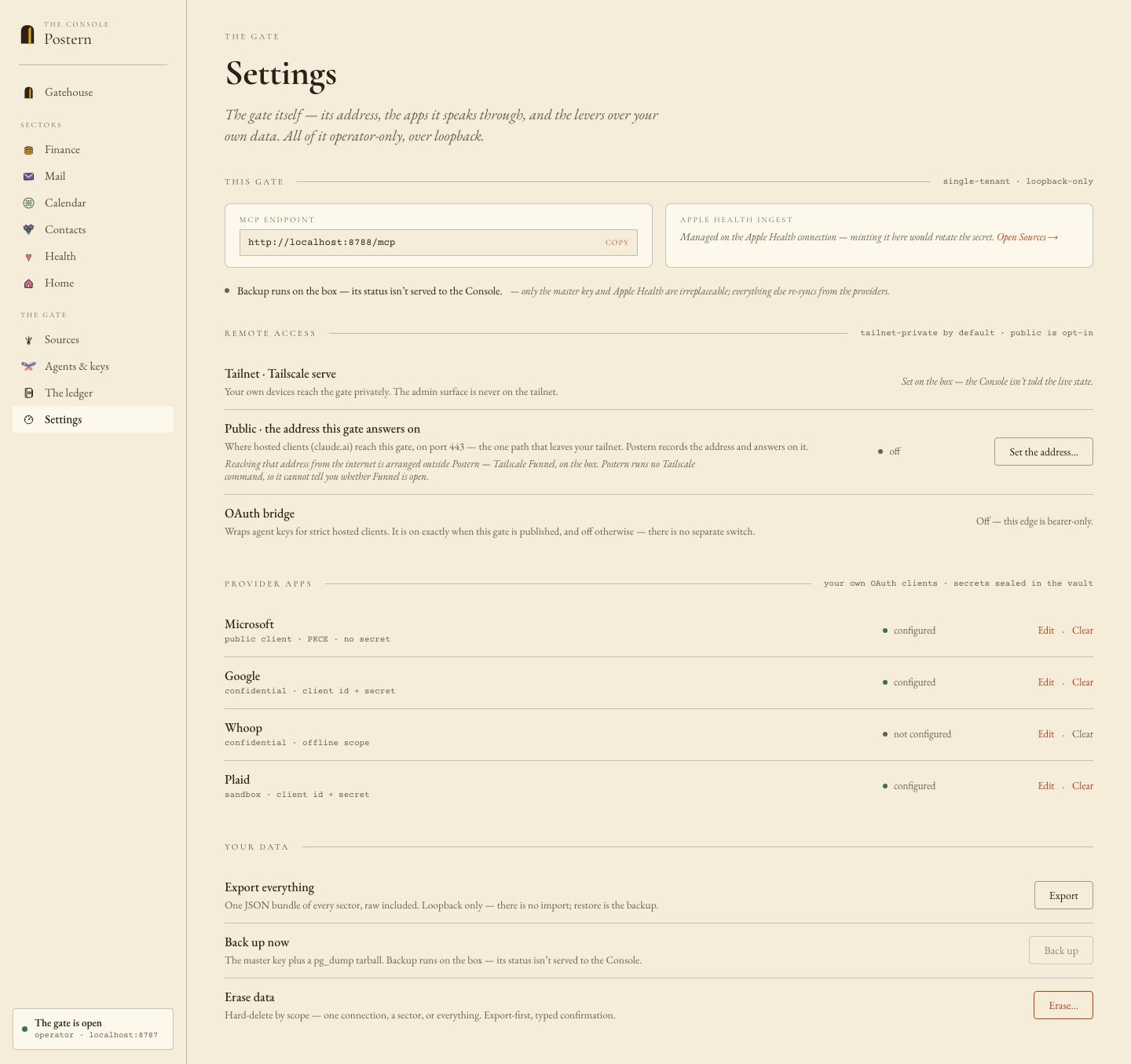Image resolution: width=1131 pixels, height=1064 pixels.
Task: Go to Agents & keys
Action: coord(93,367)
